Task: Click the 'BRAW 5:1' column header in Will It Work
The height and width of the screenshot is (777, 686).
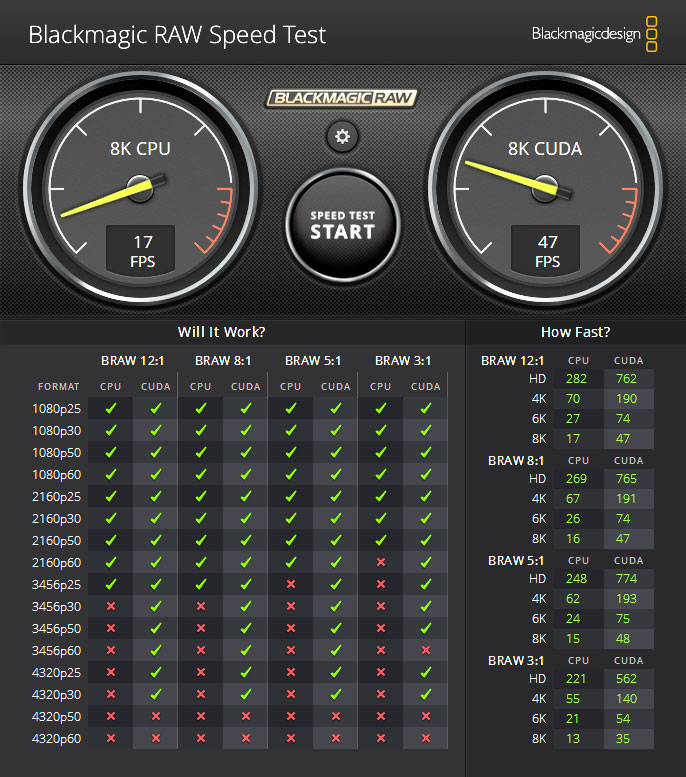Action: 313,361
